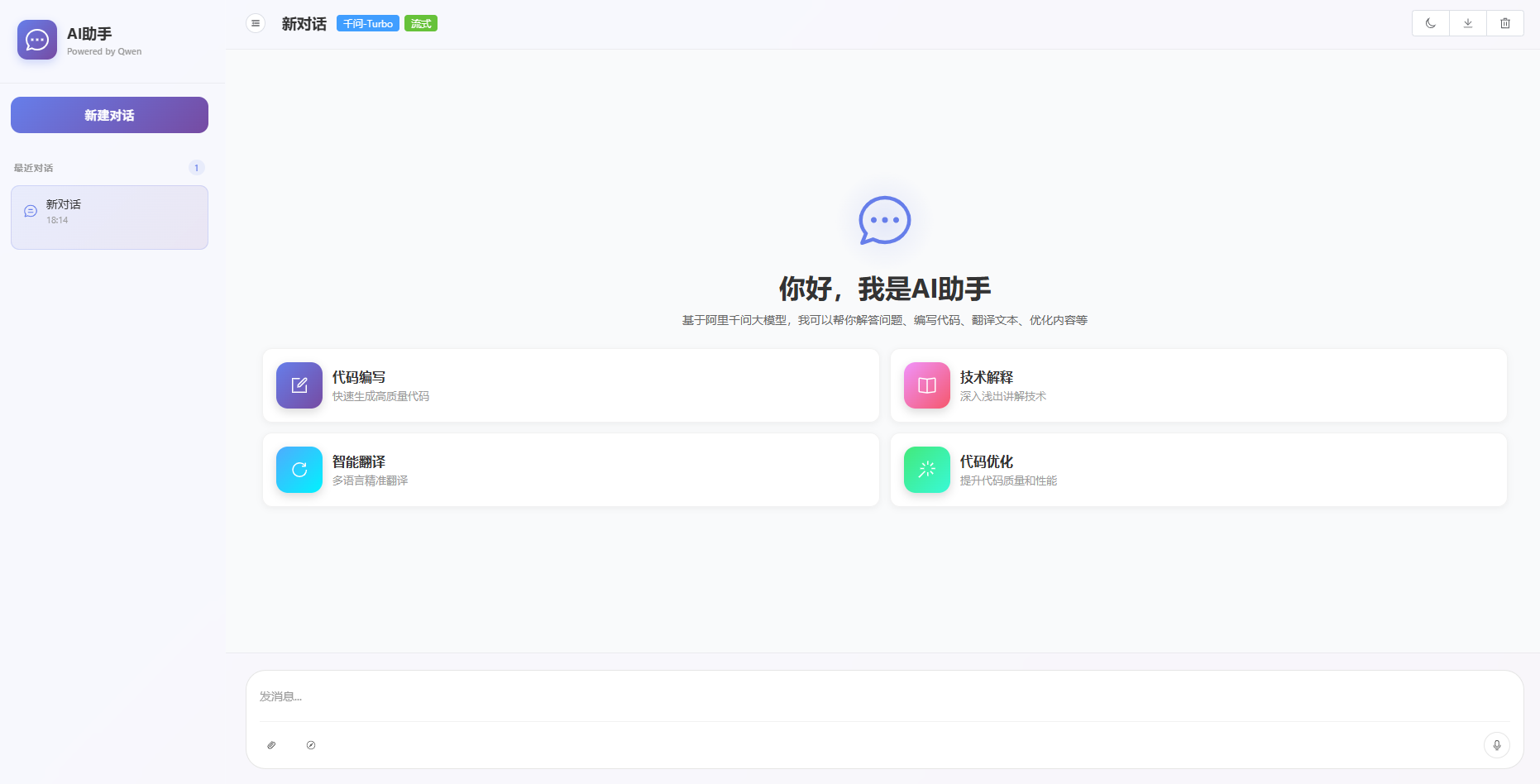Screen dimensions: 1540x784
Task: Attach a file with the paperclip icon
Action: [x=271, y=745]
